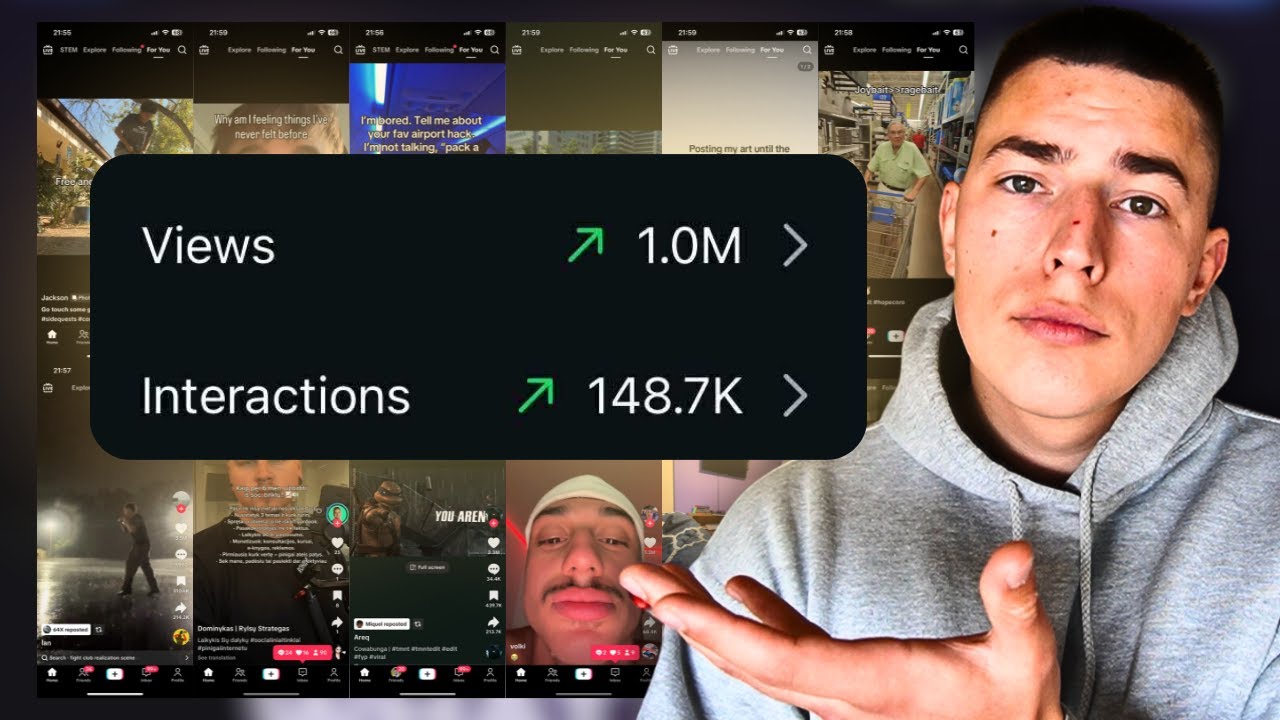Tap repost icon next to Miquel reposted
Image resolution: width=1280 pixels, height=720 pixels.
418,624
